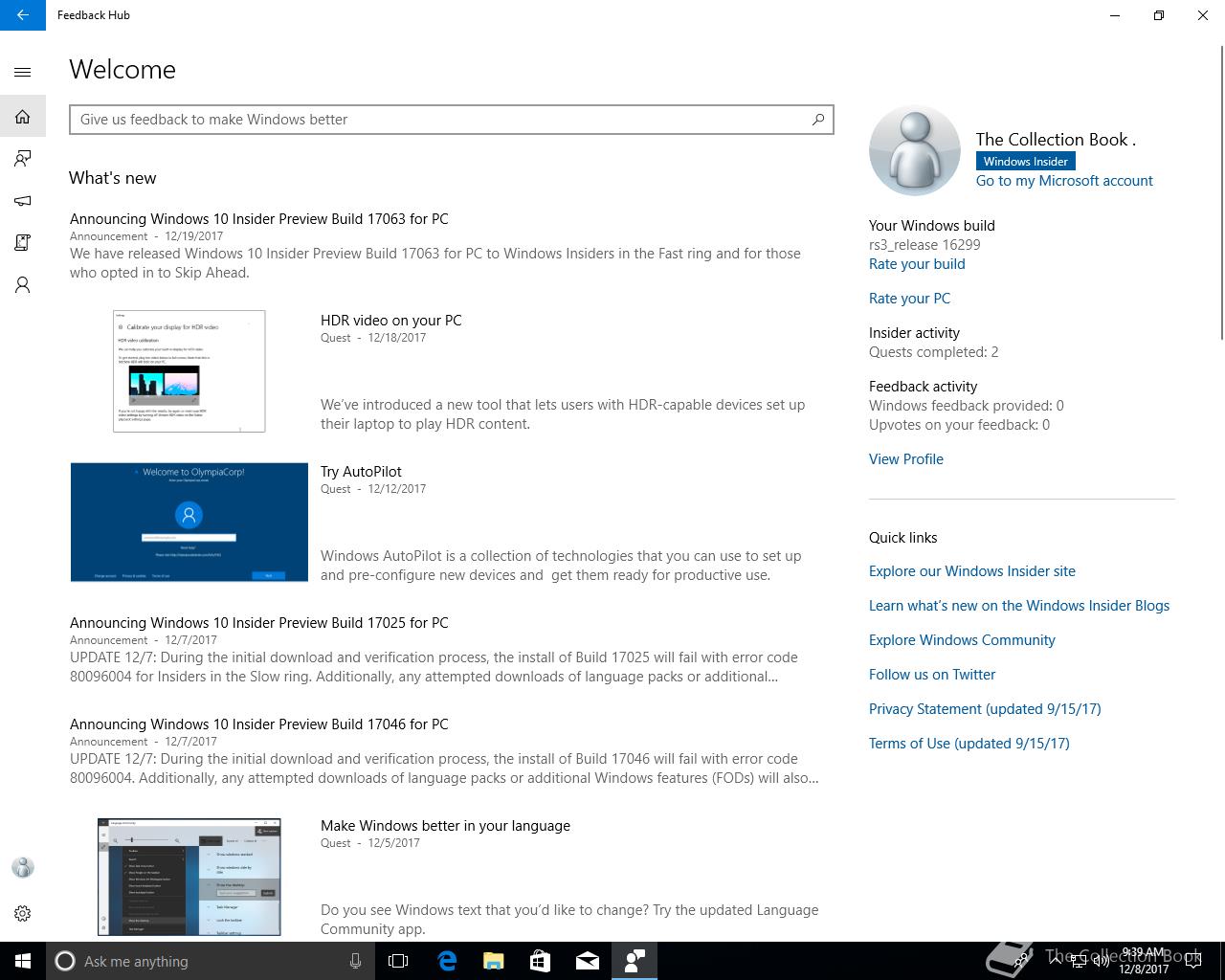Viewport: 1225px width, 980px height.
Task: Click the Cortana microphone icon
Action: (355, 961)
